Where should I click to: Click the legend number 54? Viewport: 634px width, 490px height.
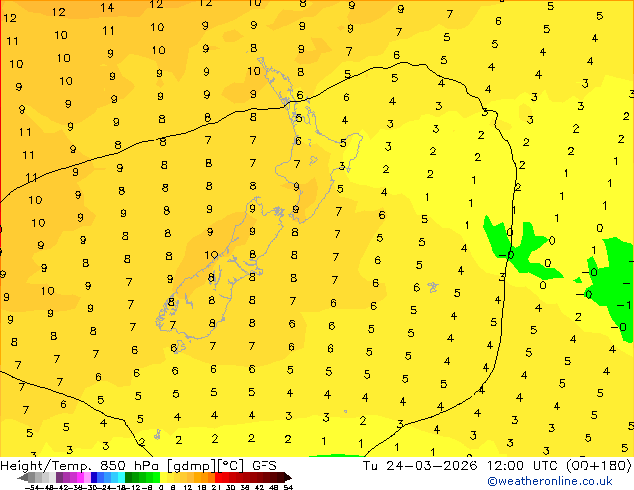288,487
